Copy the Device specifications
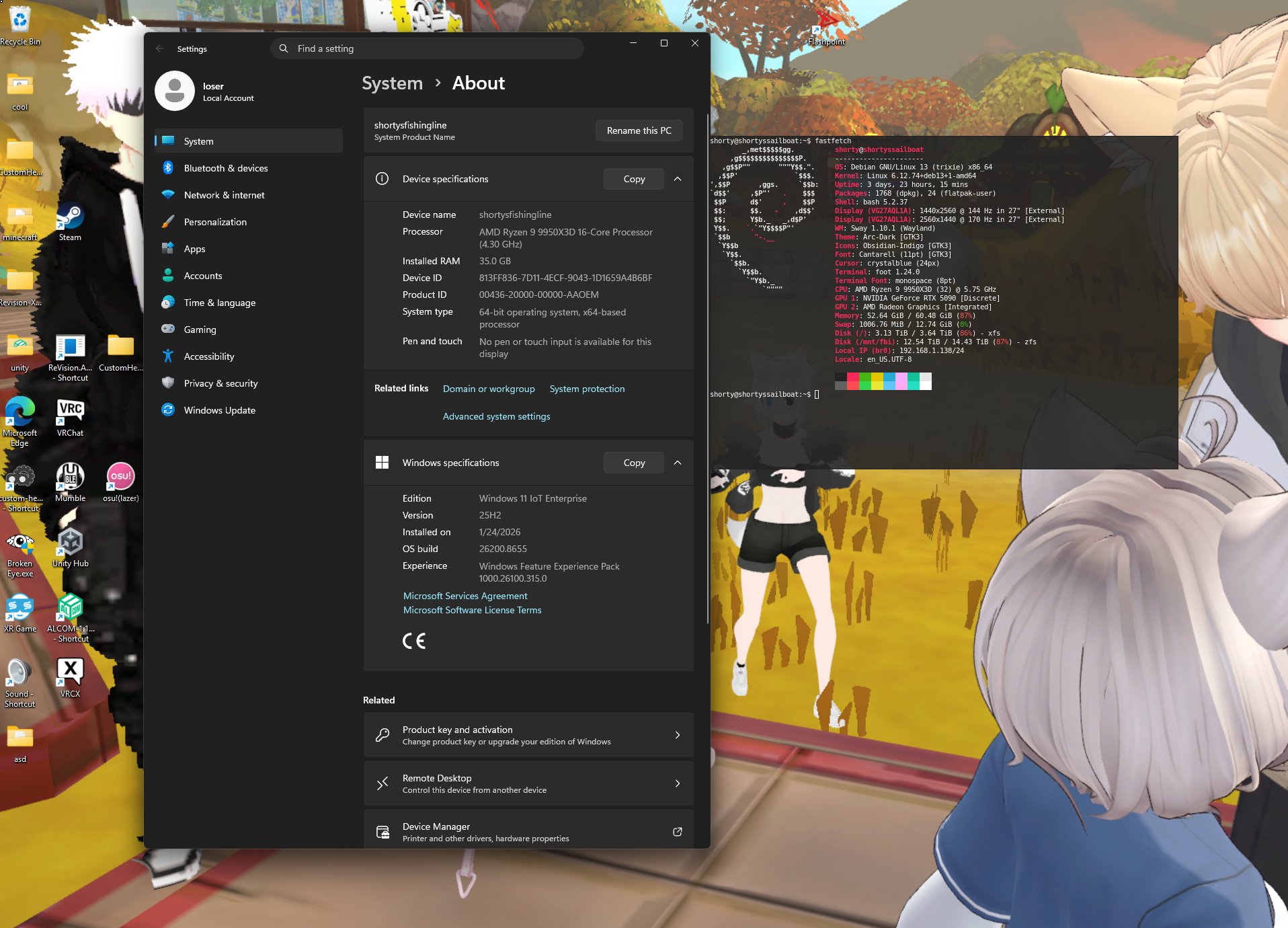 click(634, 179)
